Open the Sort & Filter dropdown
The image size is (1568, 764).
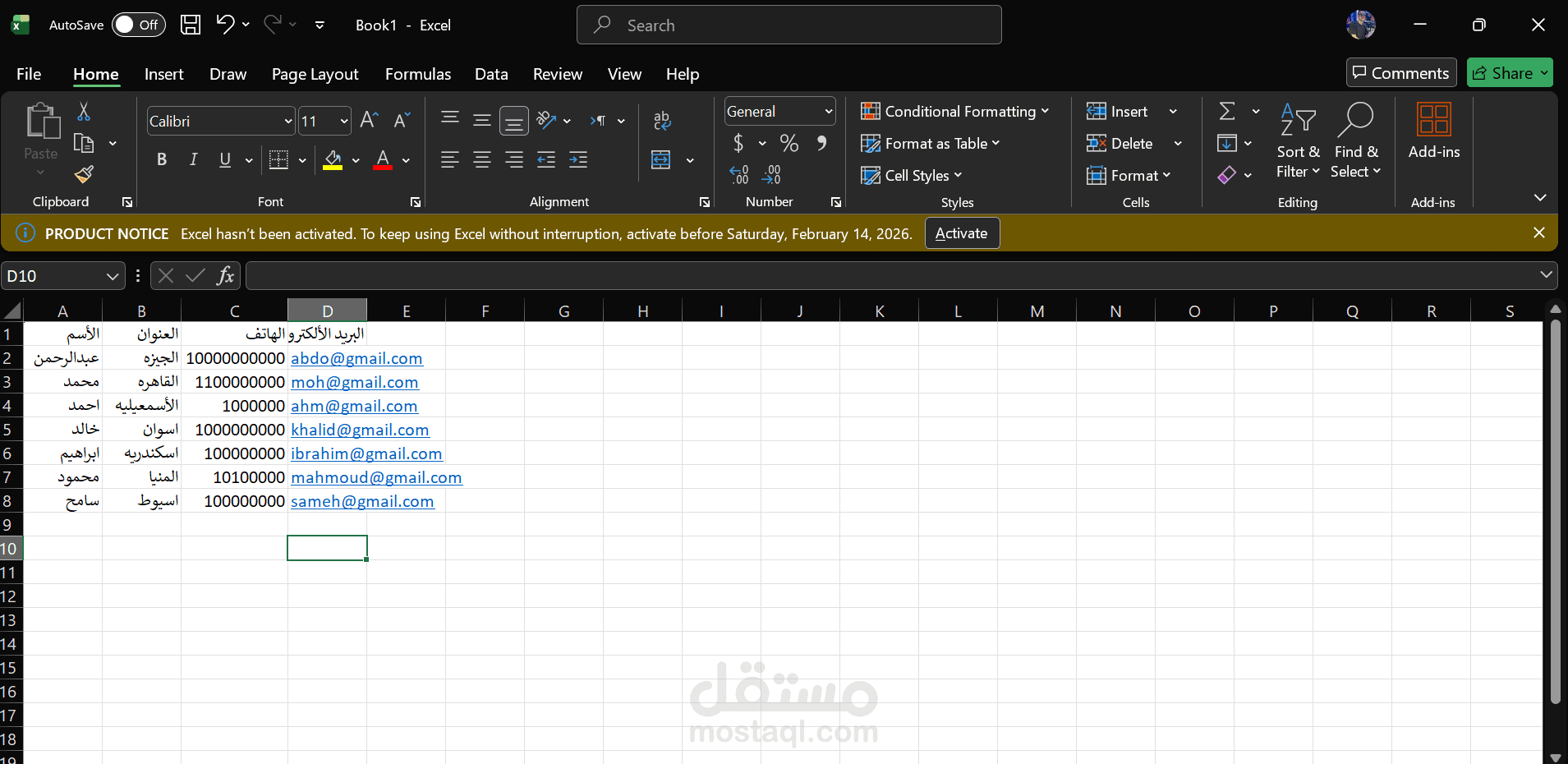pyautogui.click(x=1299, y=141)
